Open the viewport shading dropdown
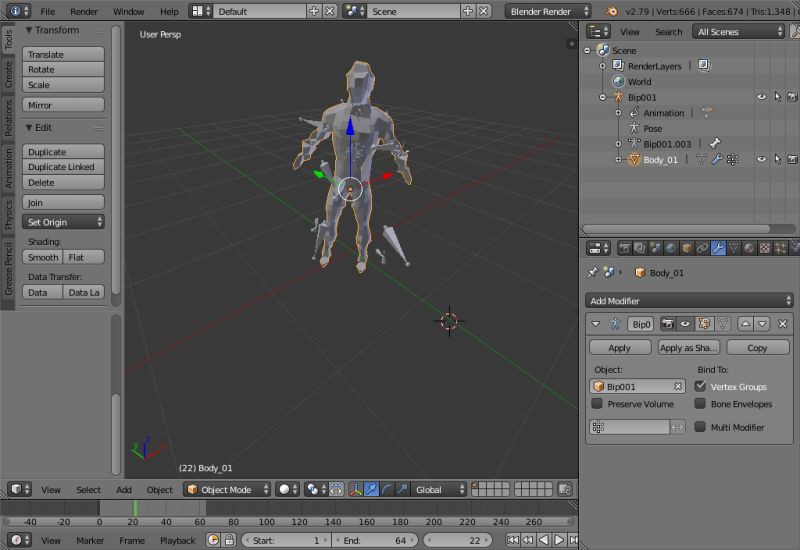 click(287, 489)
